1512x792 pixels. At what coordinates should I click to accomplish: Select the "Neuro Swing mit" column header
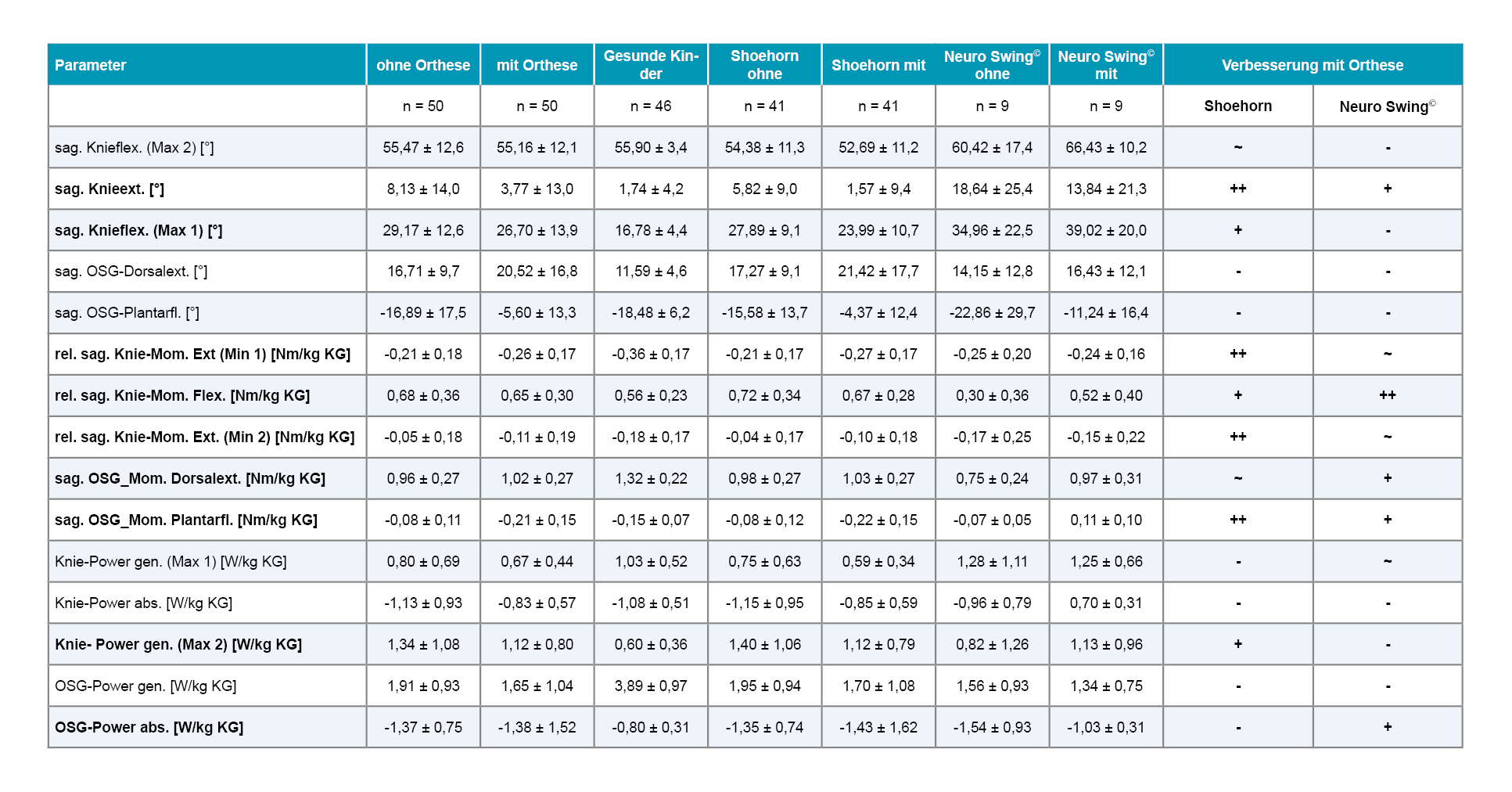(x=1105, y=65)
